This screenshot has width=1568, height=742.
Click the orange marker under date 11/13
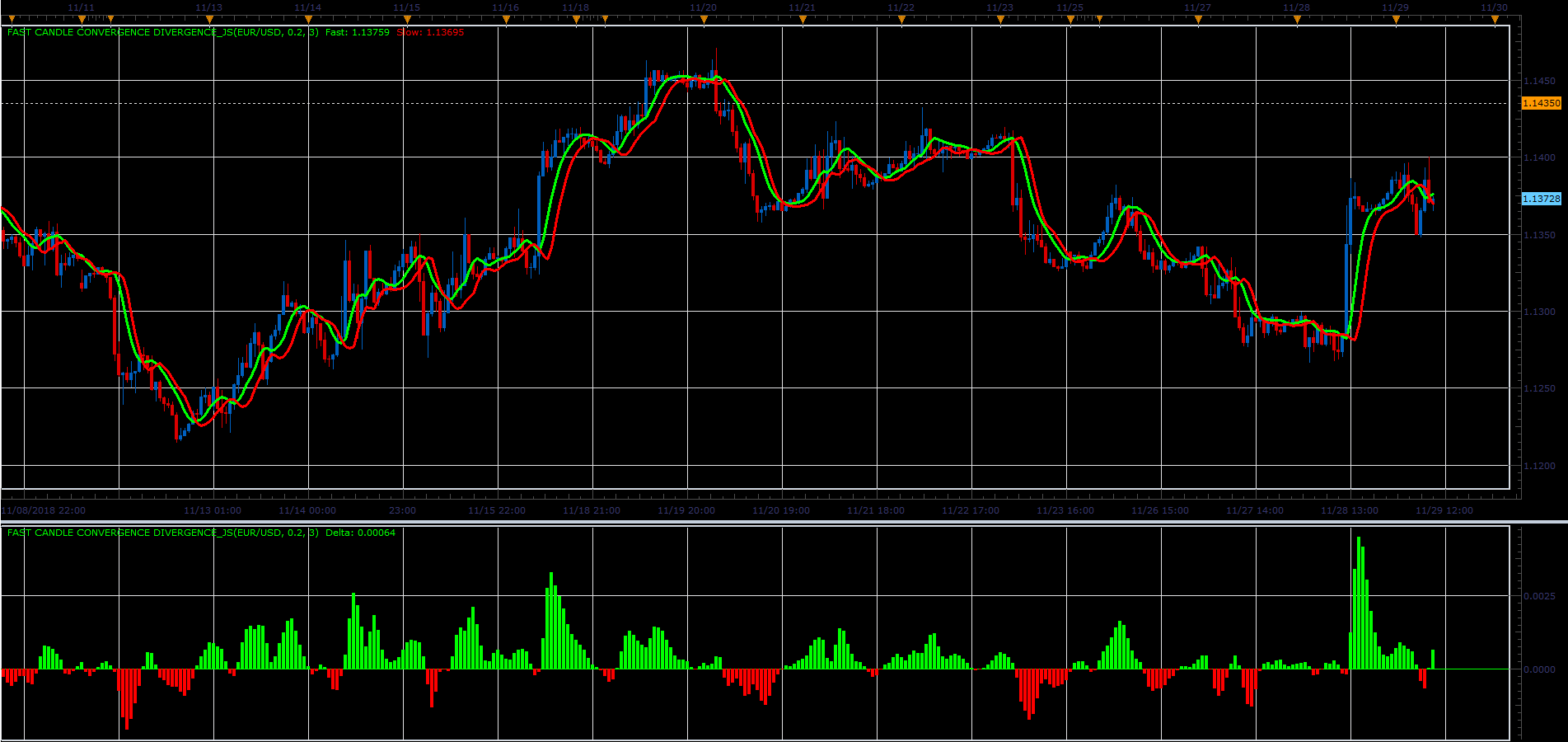pyautogui.click(x=209, y=19)
